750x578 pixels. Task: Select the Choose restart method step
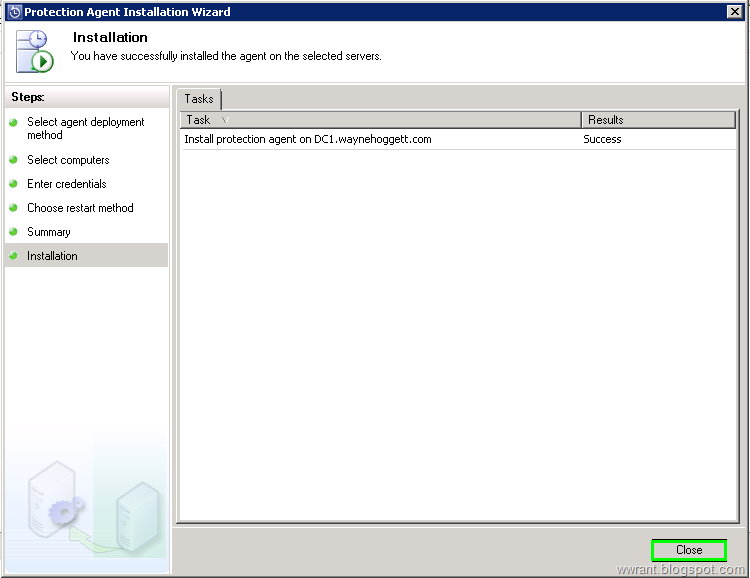pos(80,208)
